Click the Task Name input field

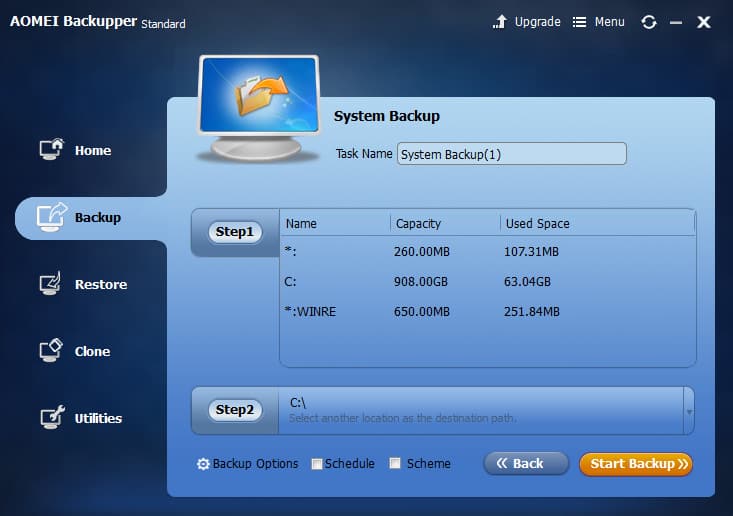[511, 154]
